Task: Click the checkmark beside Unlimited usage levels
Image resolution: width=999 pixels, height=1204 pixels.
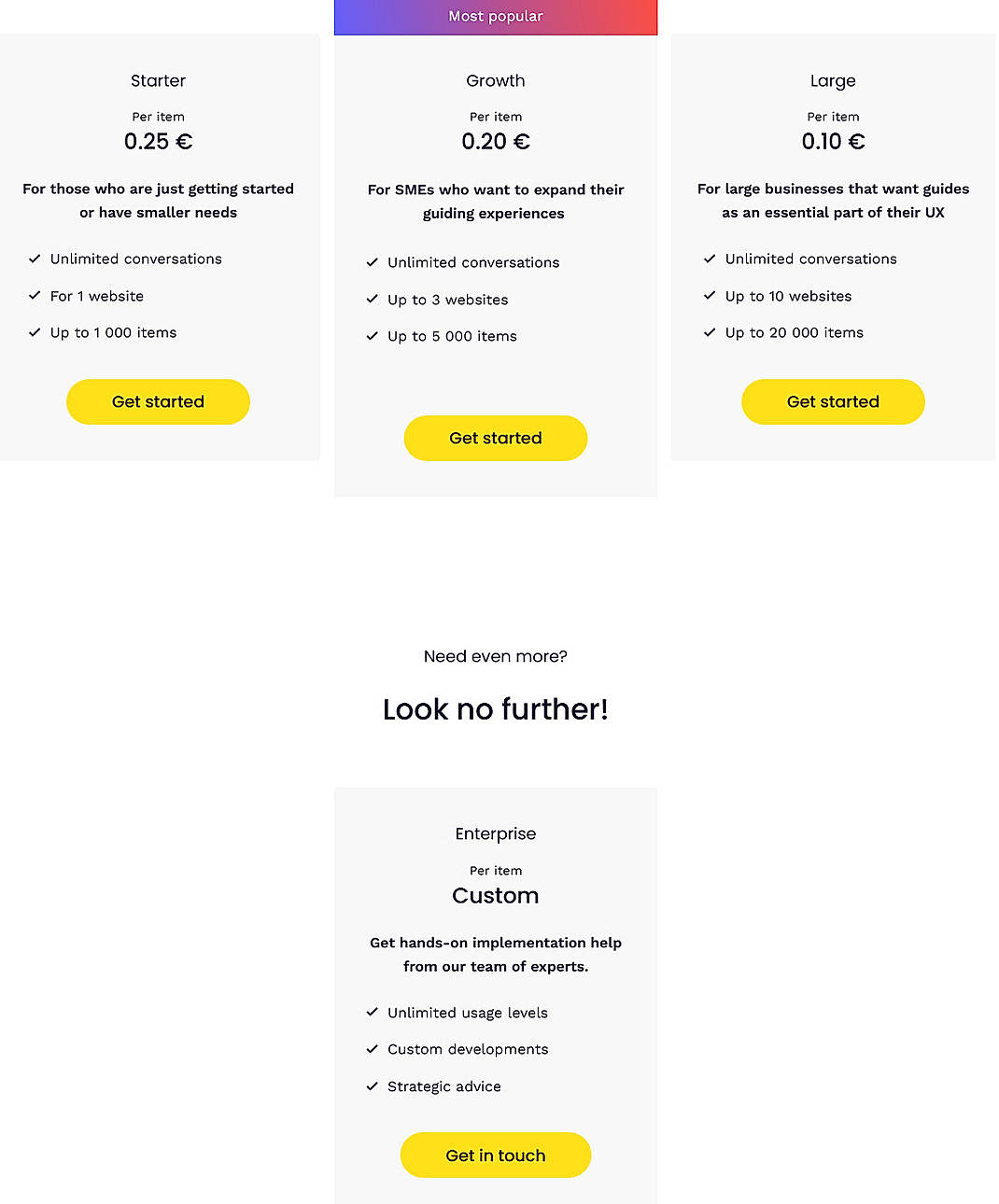Action: coord(373,1013)
